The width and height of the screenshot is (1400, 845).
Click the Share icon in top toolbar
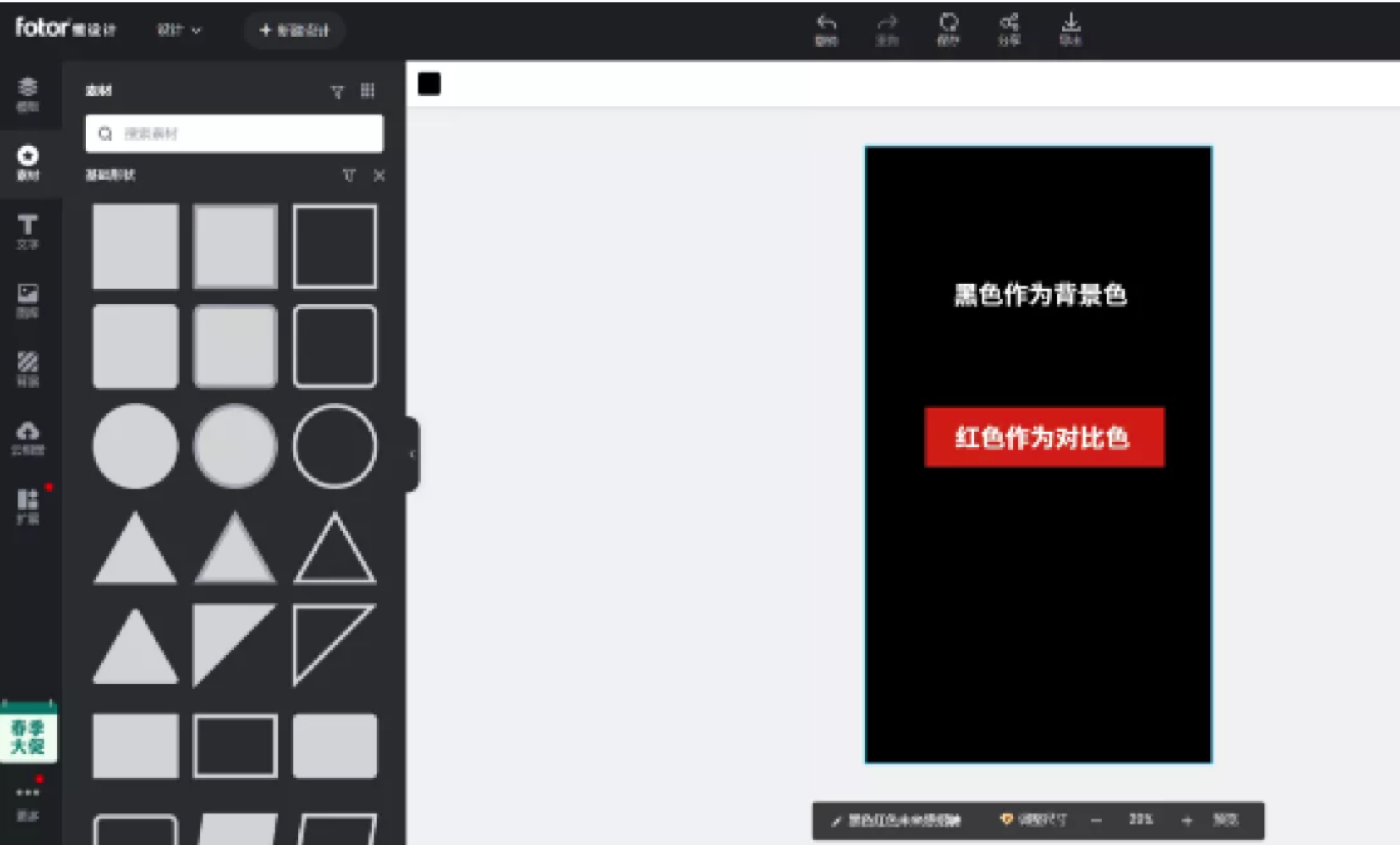(x=1009, y=29)
